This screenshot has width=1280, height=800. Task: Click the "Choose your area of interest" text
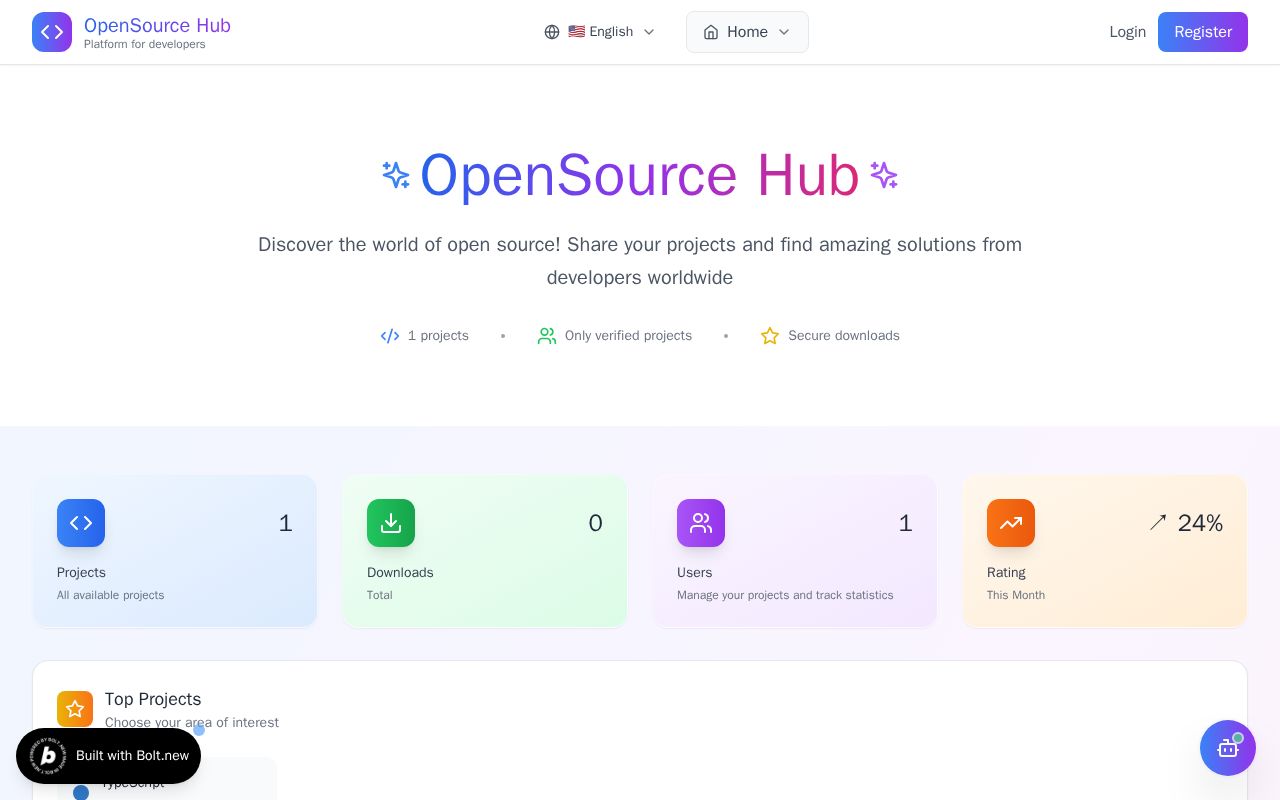pyautogui.click(x=192, y=723)
